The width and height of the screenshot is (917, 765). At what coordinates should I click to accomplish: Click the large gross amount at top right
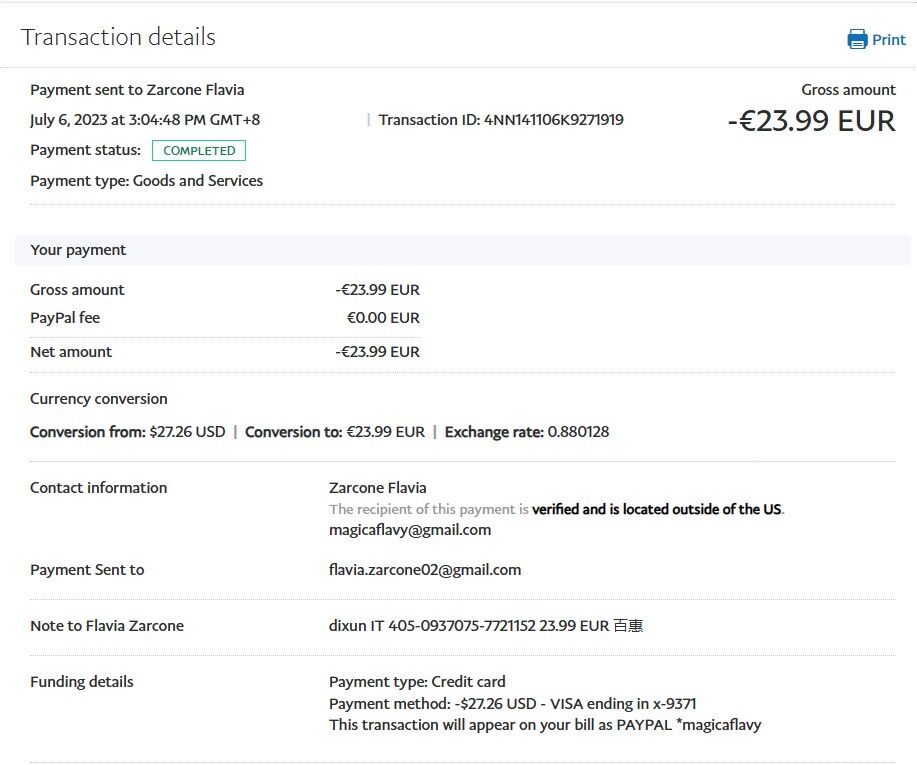click(811, 121)
